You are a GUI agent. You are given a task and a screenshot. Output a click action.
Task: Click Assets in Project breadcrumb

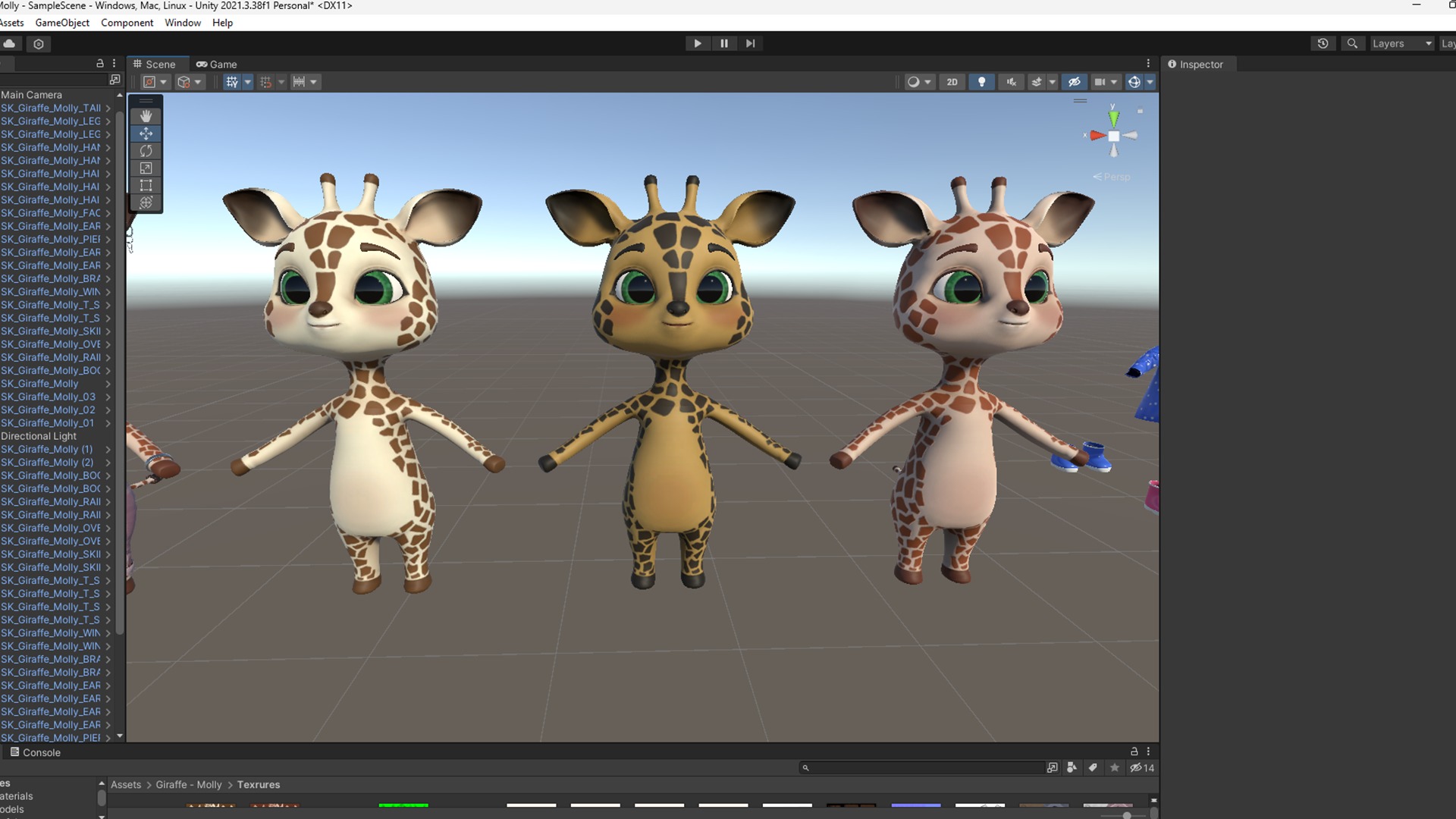click(x=126, y=785)
